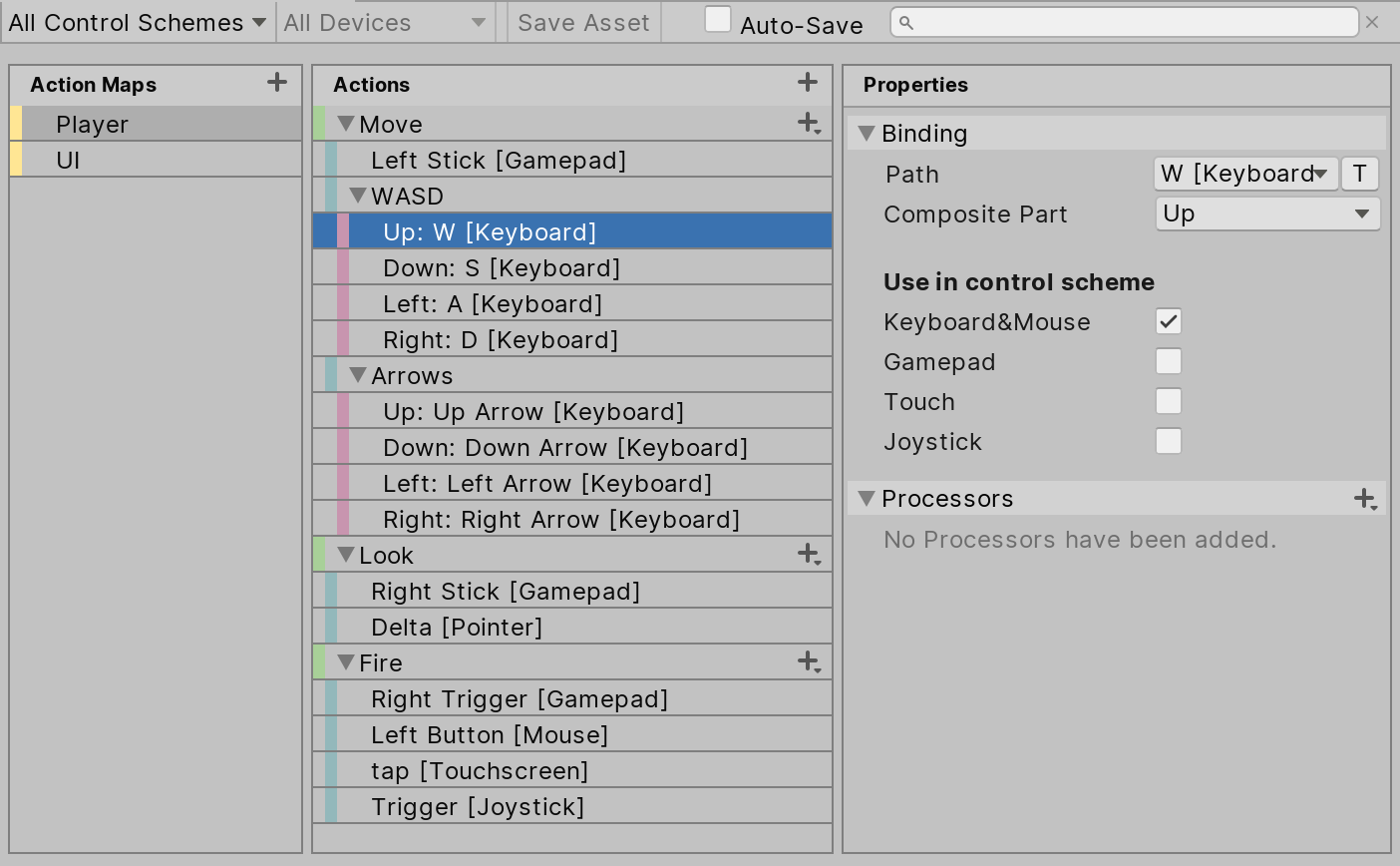Click the Save Asset button
This screenshot has height=866, width=1400.
(x=582, y=21)
